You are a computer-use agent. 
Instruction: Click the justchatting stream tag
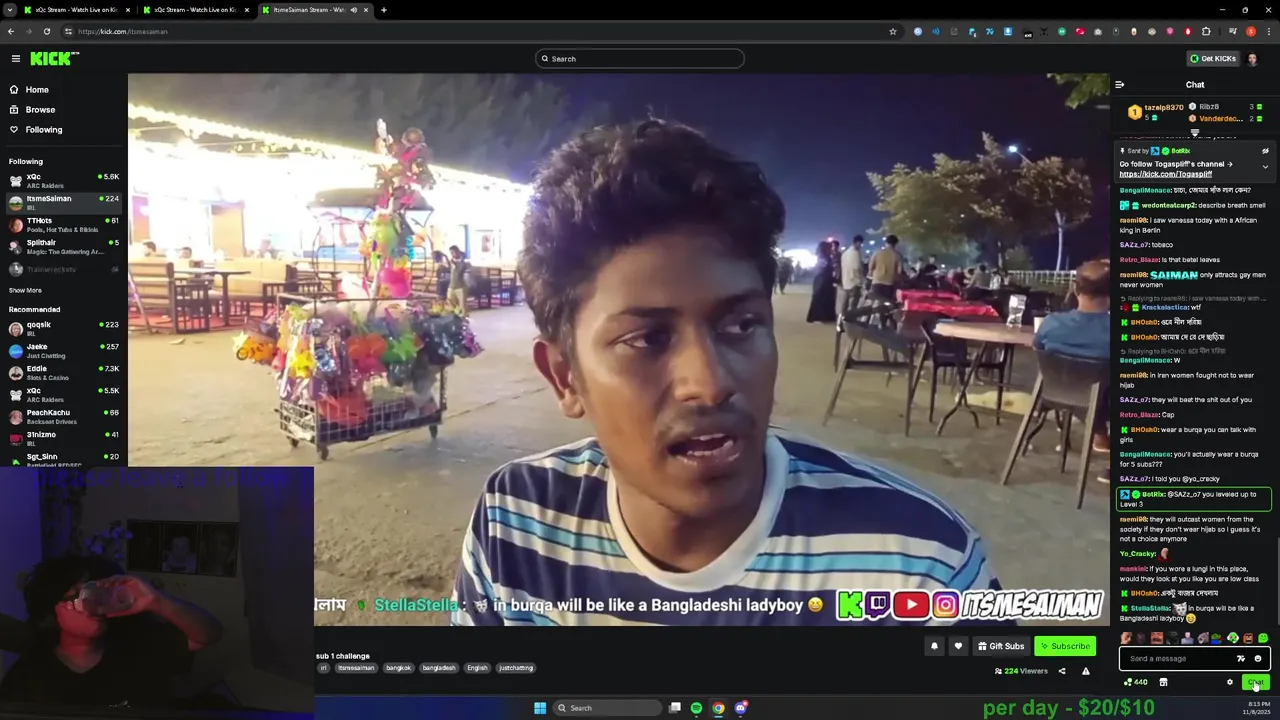click(x=515, y=668)
